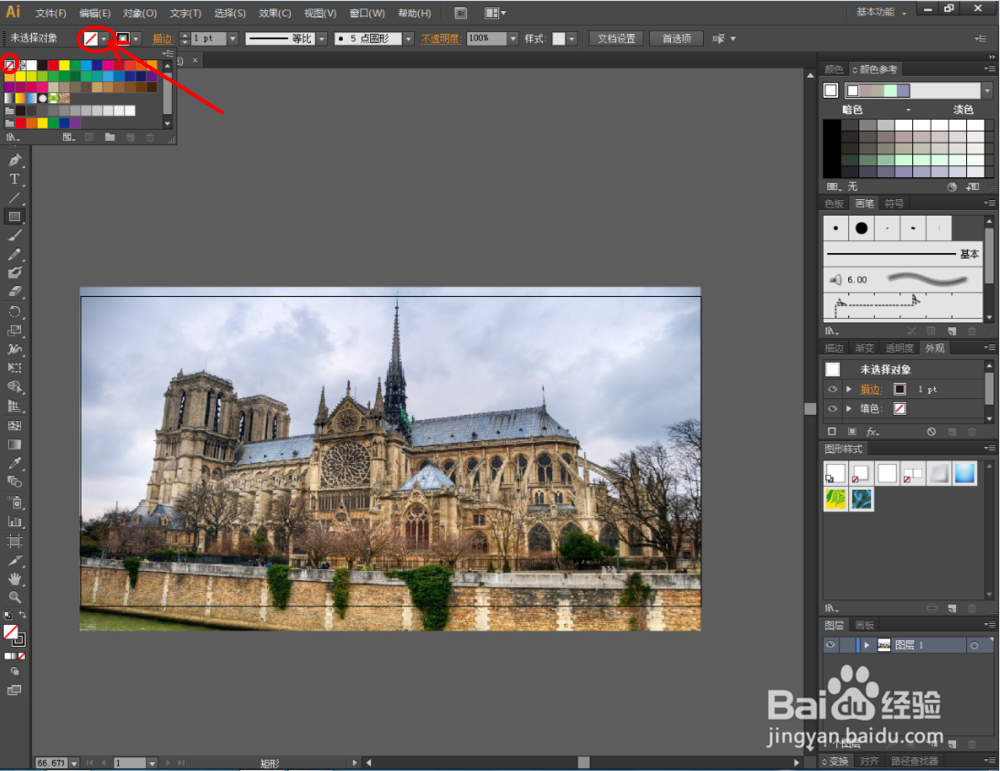The height and width of the screenshot is (771, 1000).
Task: Open the 对象(O) menu
Action: [140, 13]
